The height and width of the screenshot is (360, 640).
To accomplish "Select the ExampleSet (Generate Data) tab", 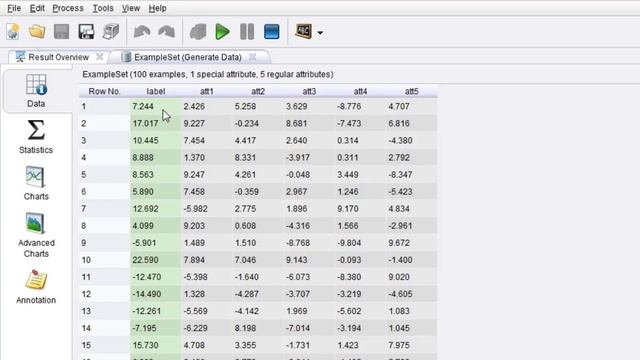I will click(x=188, y=57).
